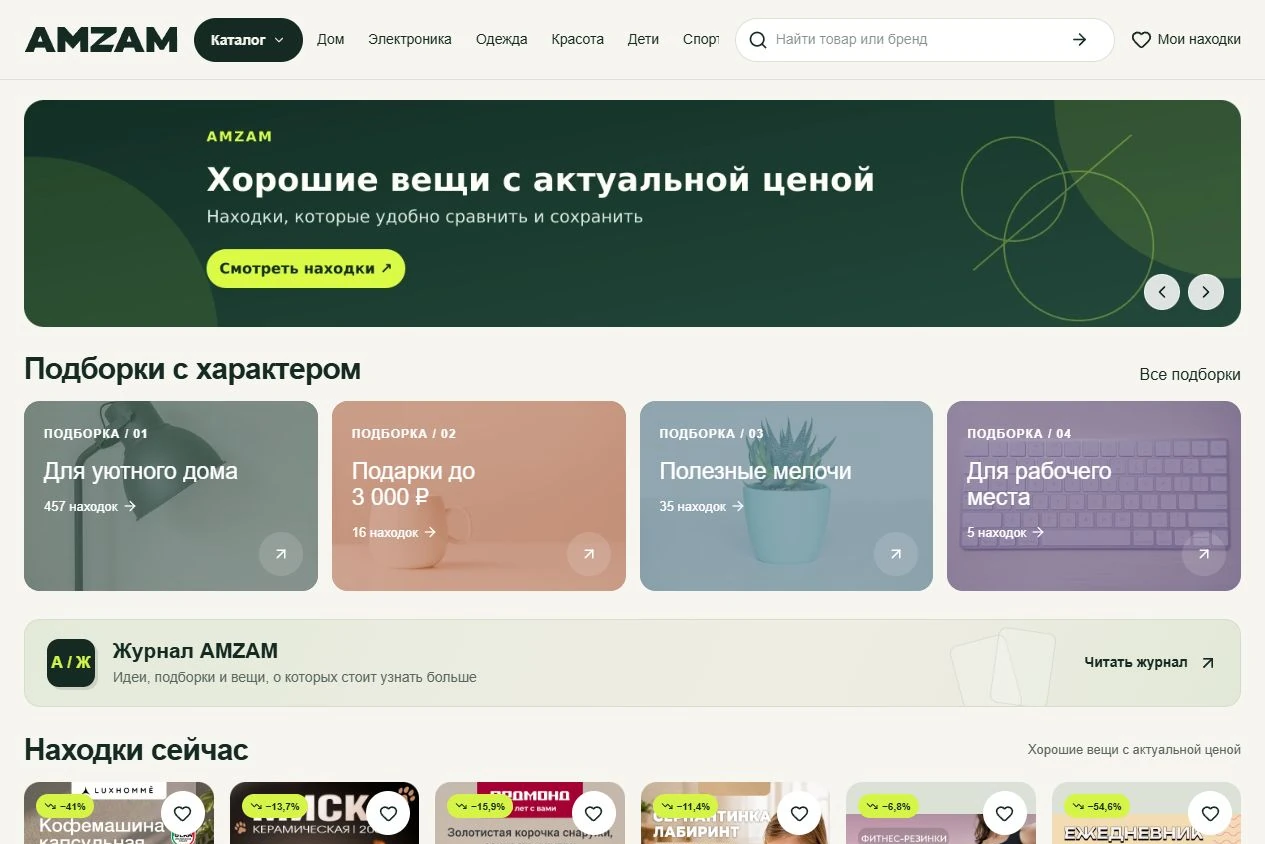1265x844 pixels.
Task: Click arrow icon on Подарки до 3 000 ₽ card
Action: tap(589, 554)
